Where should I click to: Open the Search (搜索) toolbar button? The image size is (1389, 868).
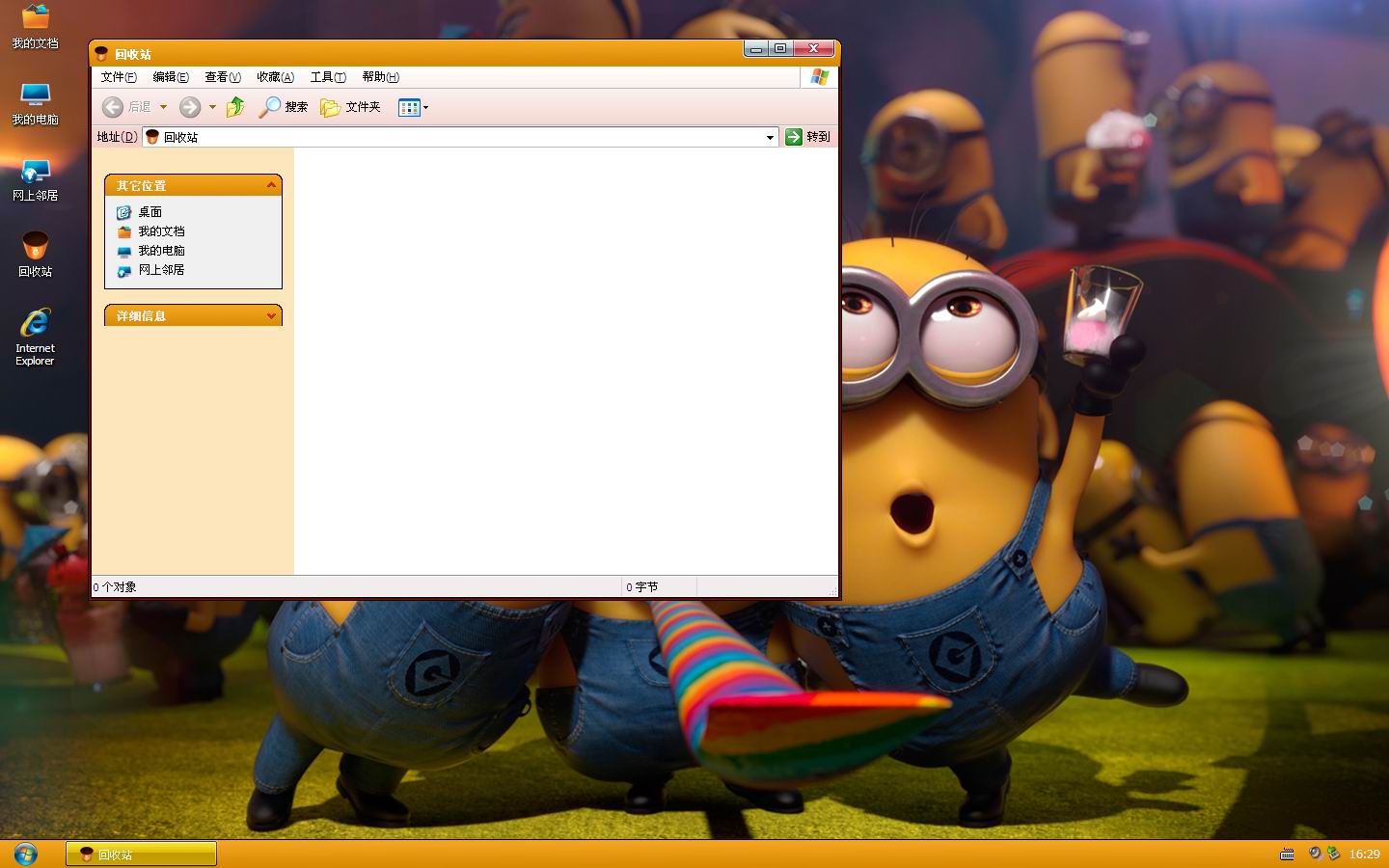pos(284,107)
